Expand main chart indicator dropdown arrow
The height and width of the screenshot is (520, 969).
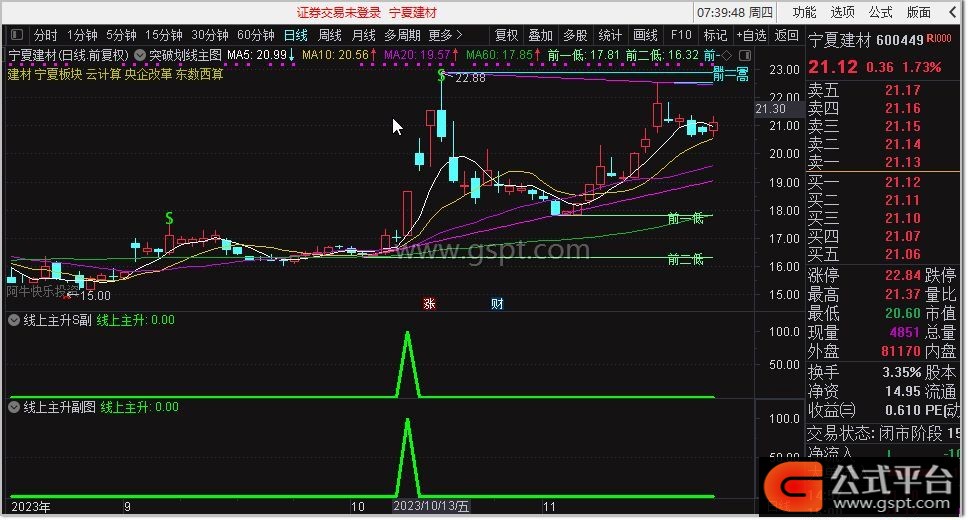(140, 55)
